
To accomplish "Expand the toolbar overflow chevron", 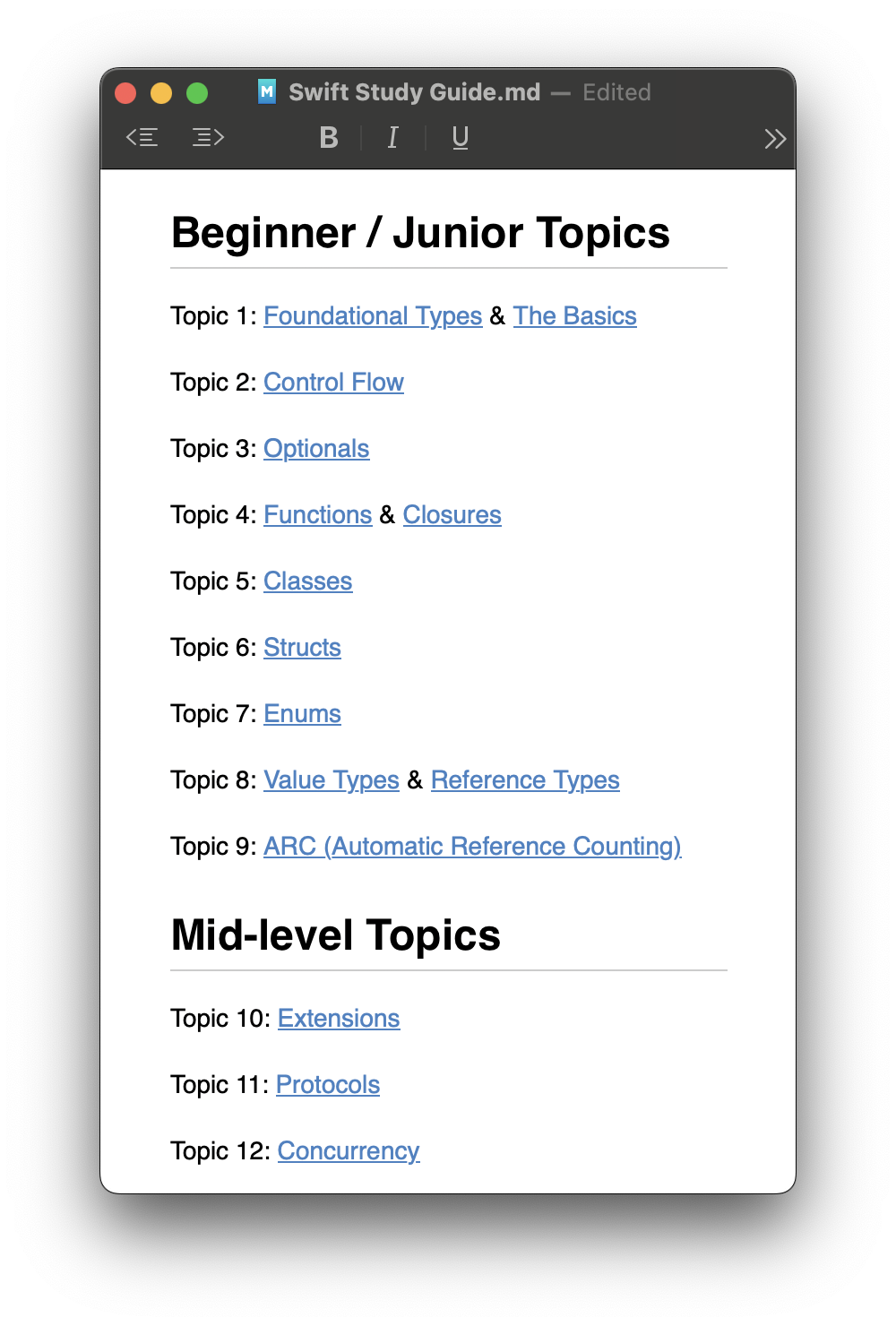I will tap(774, 138).
